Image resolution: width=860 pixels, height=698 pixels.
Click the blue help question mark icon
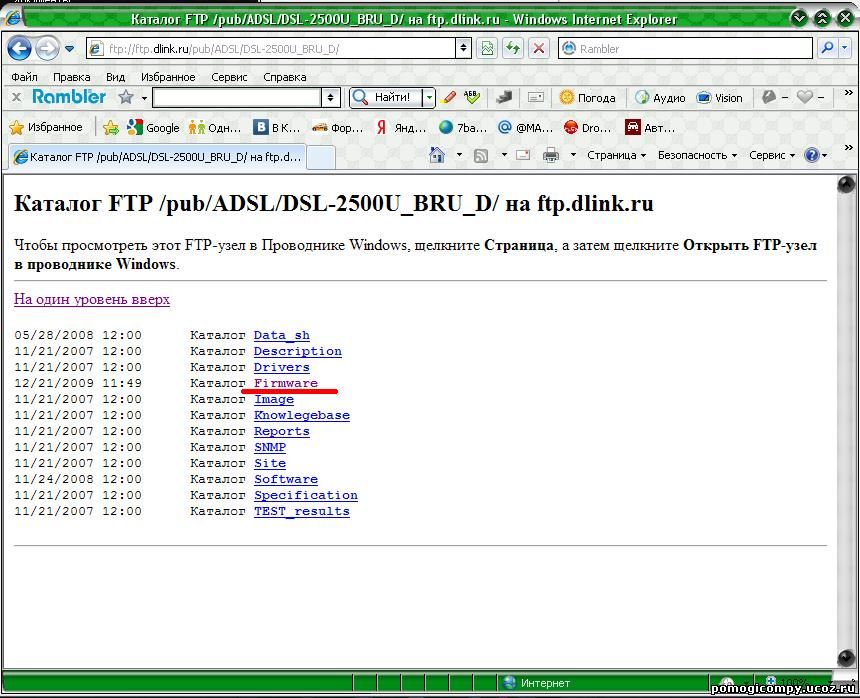[812, 155]
